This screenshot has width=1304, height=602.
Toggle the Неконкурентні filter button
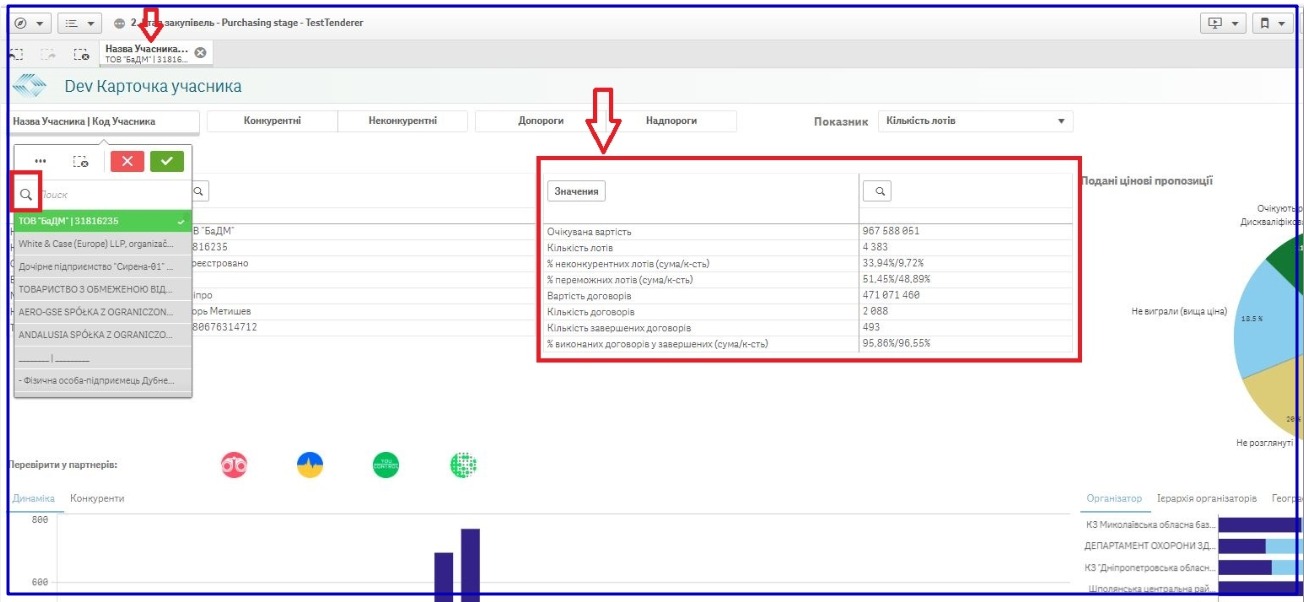click(403, 121)
